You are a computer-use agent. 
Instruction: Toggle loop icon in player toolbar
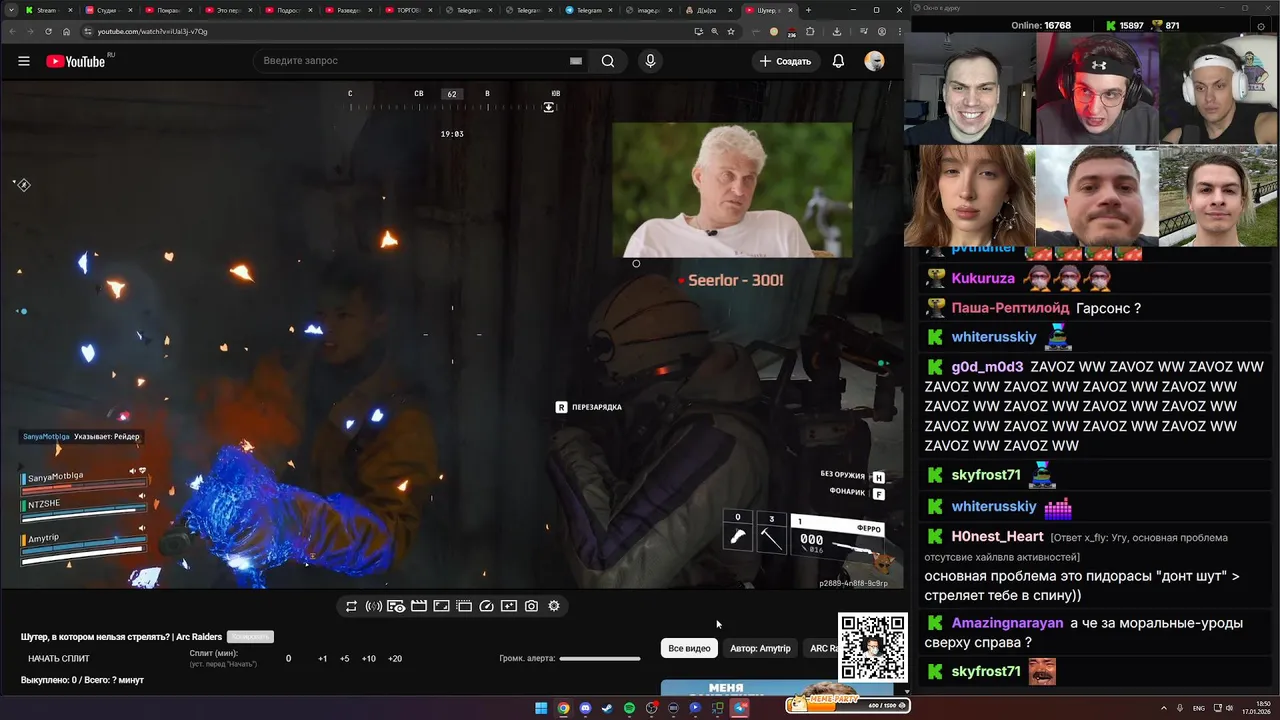tap(351, 606)
